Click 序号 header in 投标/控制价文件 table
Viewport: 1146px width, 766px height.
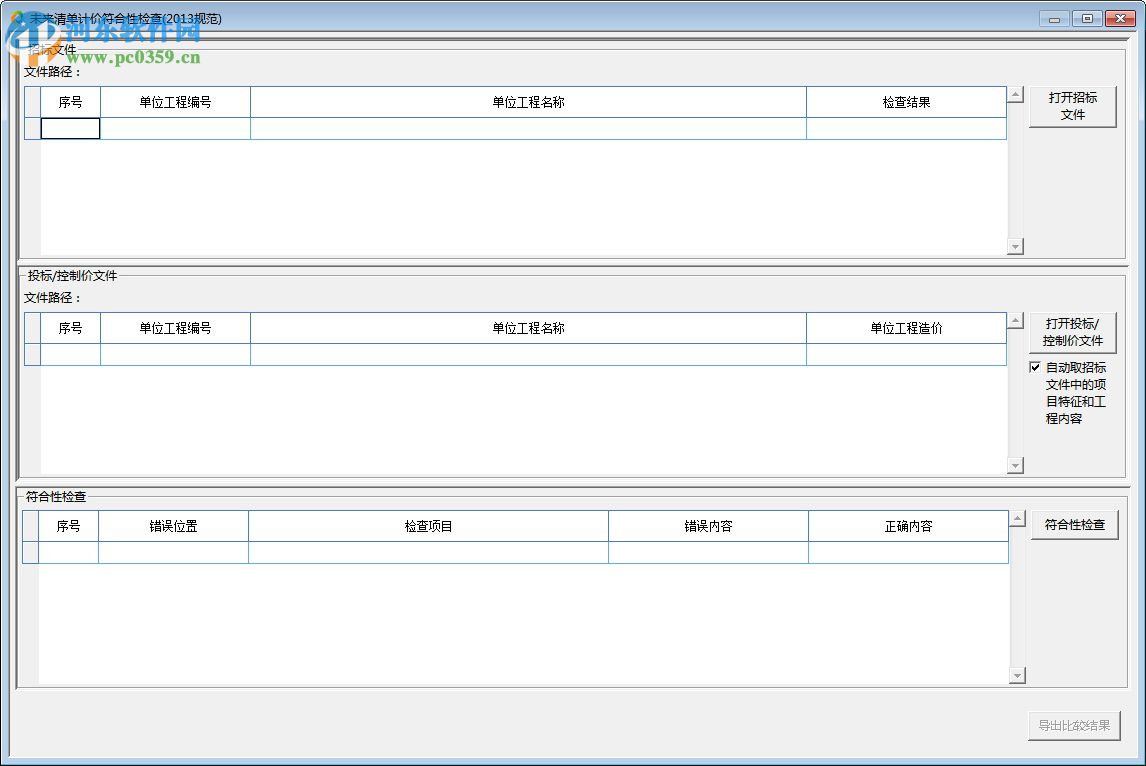point(70,328)
